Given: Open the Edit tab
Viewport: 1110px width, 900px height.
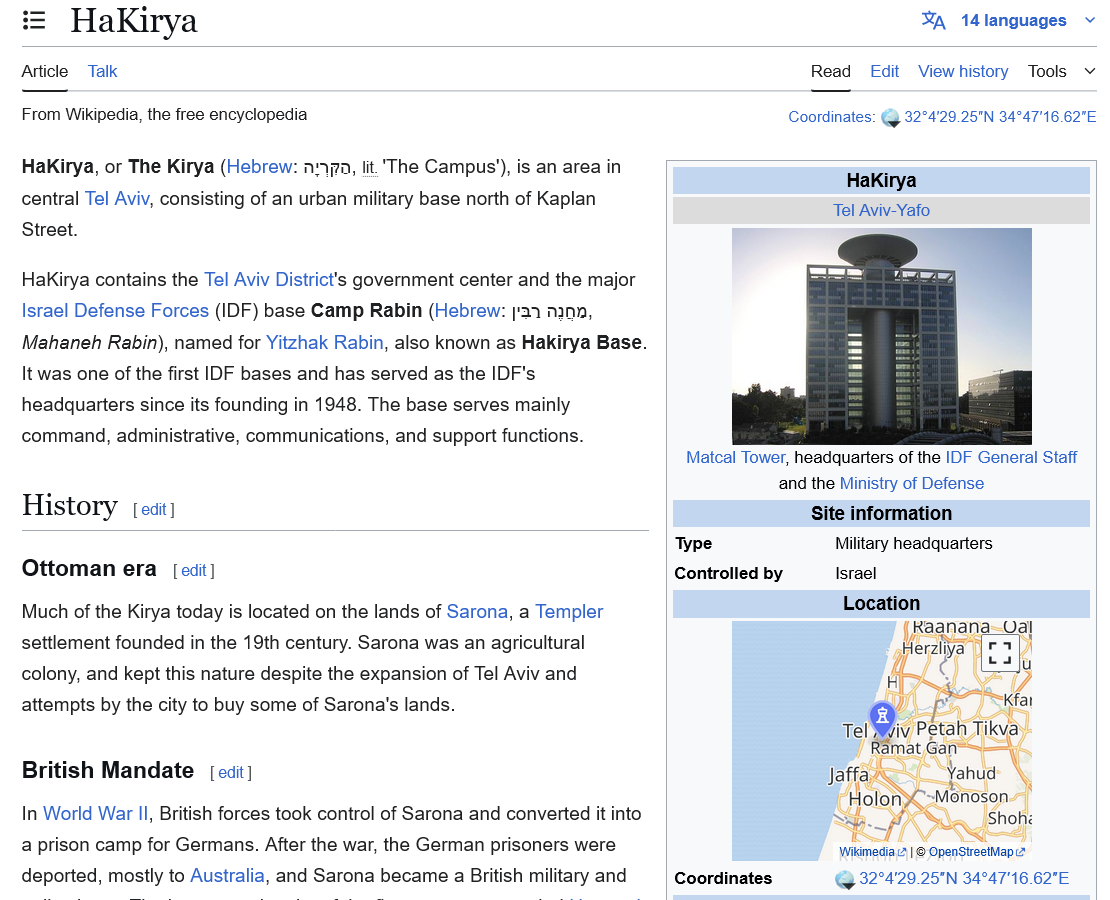Looking at the screenshot, I should (x=884, y=72).
